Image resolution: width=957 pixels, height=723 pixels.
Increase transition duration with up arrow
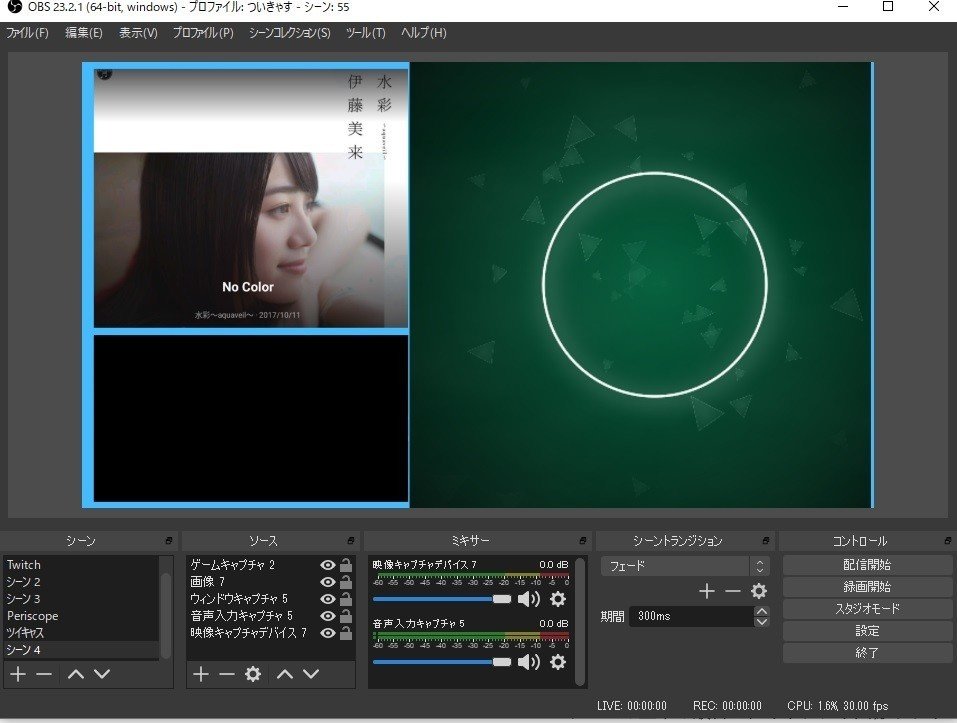point(761,611)
